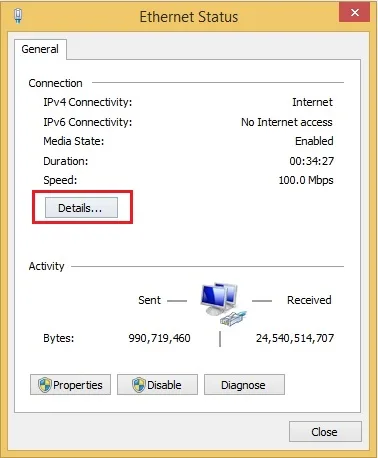Click the title bar X close button
This screenshot has height=458, width=378.
coord(355,13)
